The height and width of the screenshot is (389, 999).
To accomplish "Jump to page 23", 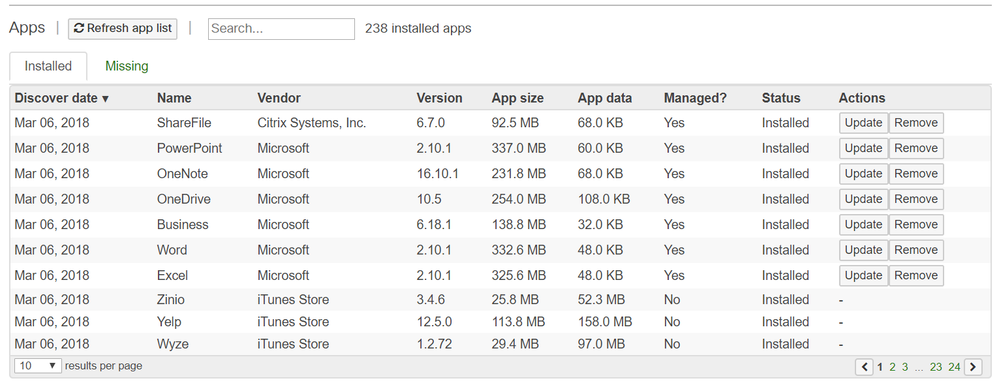I will coord(935,367).
